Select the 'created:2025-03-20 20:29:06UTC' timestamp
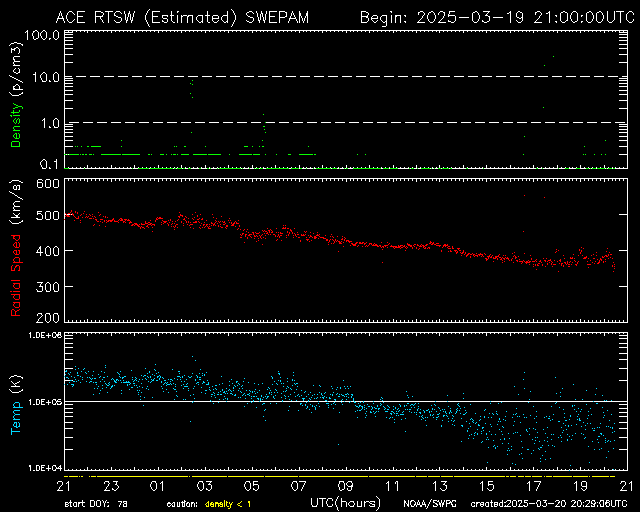The height and width of the screenshot is (512, 640). coord(549,504)
